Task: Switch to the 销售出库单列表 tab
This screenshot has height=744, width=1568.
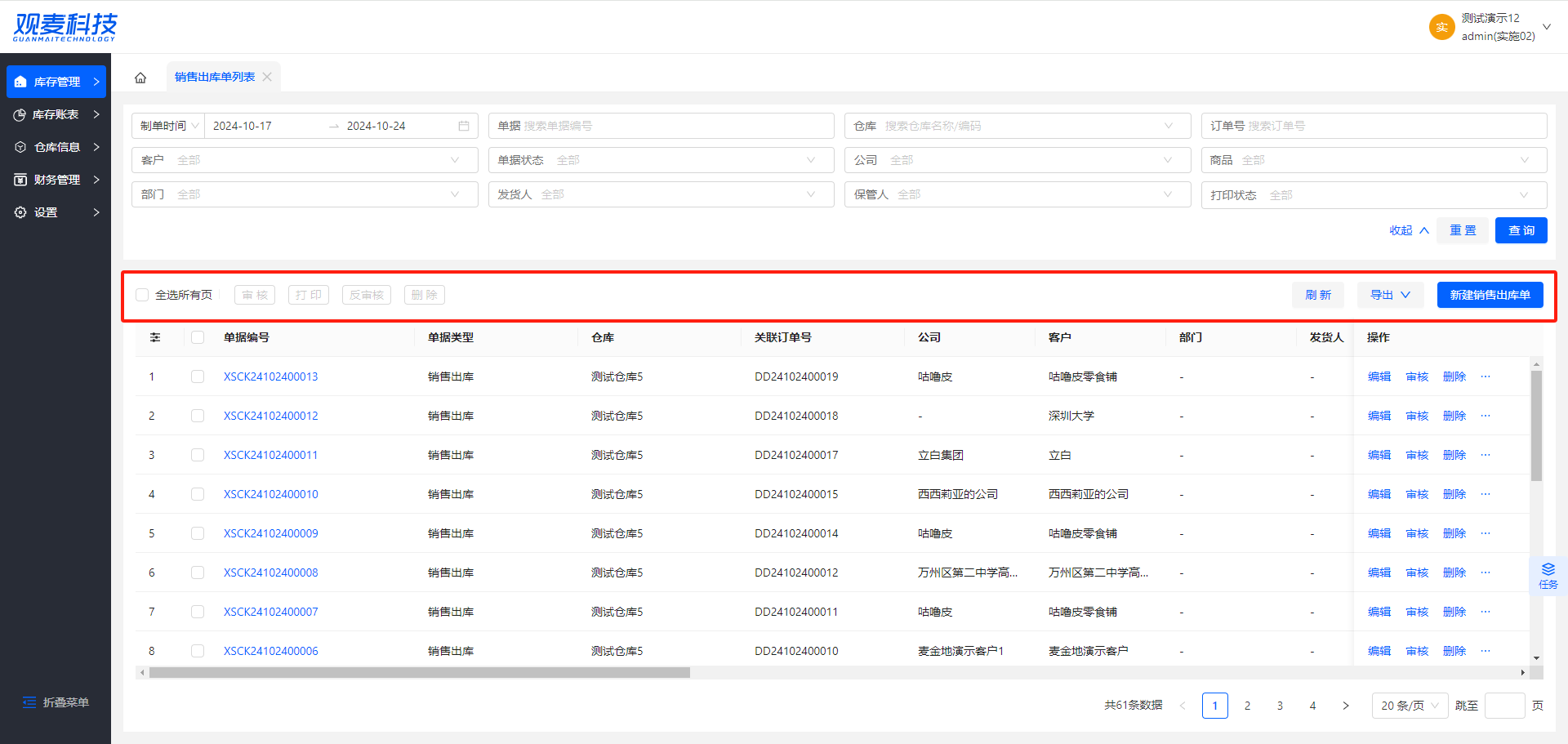Action: click(215, 77)
